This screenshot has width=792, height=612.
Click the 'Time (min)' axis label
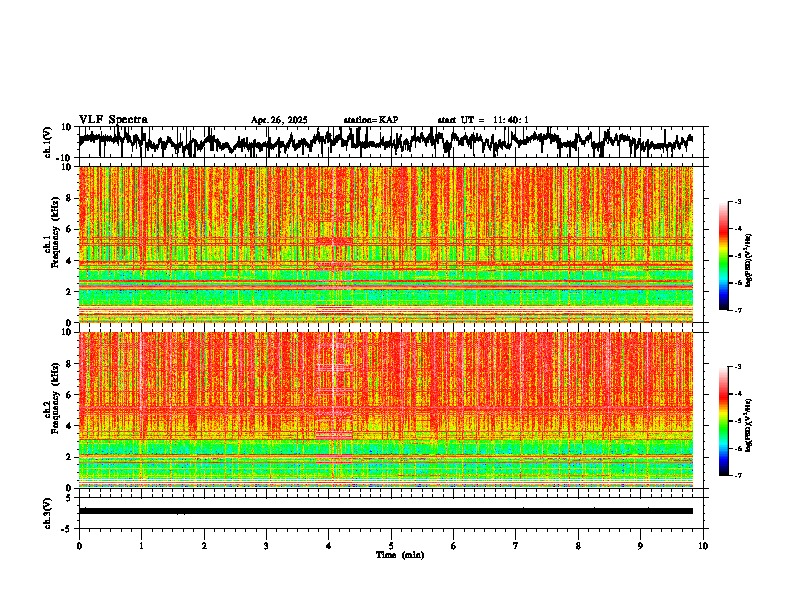coord(400,555)
